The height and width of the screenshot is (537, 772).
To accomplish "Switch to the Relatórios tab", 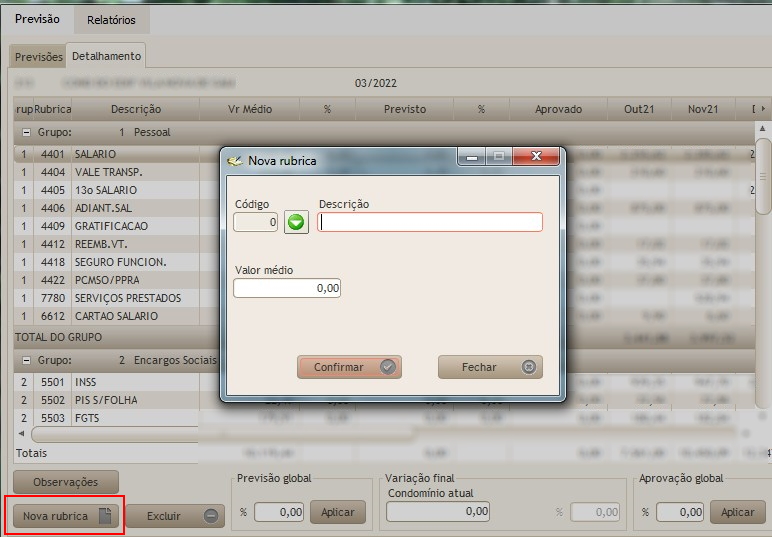I will 111,19.
